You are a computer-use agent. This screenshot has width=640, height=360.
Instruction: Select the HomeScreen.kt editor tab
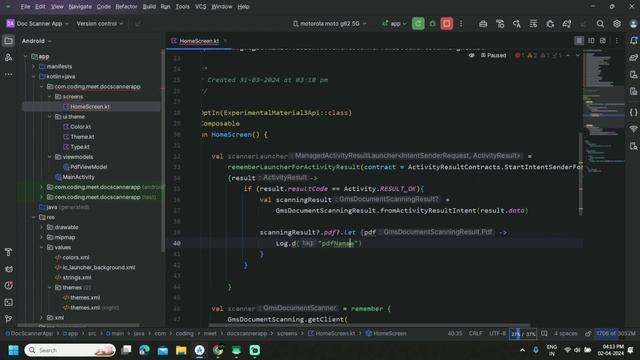click(x=199, y=41)
